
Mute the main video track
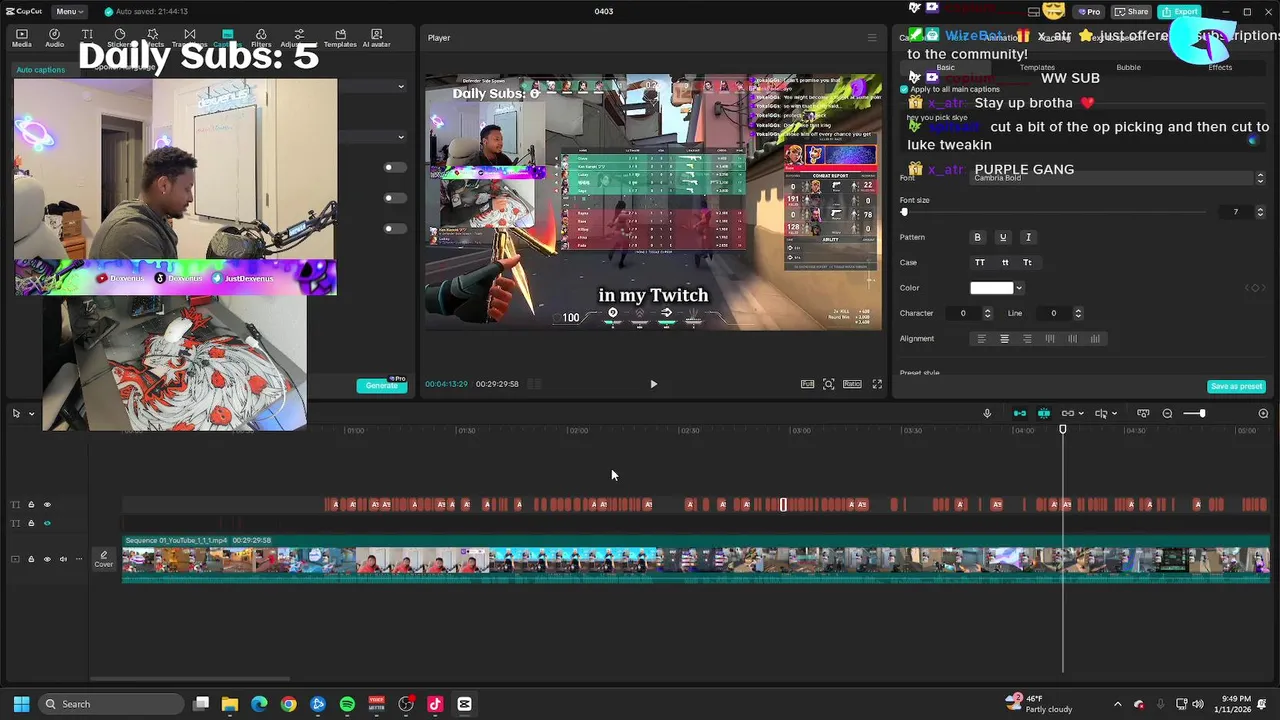[63, 559]
